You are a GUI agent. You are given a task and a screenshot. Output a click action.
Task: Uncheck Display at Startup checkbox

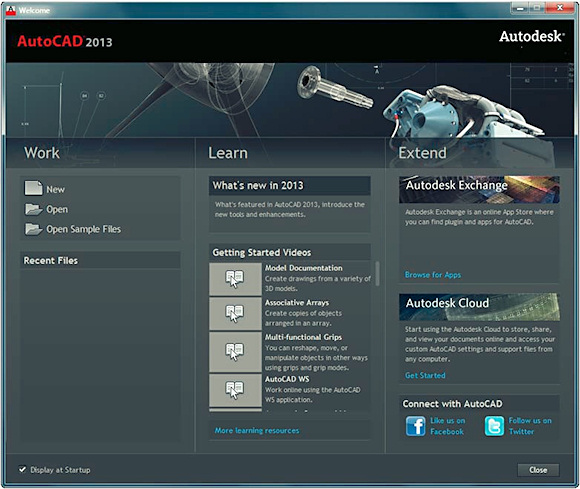coord(23,469)
